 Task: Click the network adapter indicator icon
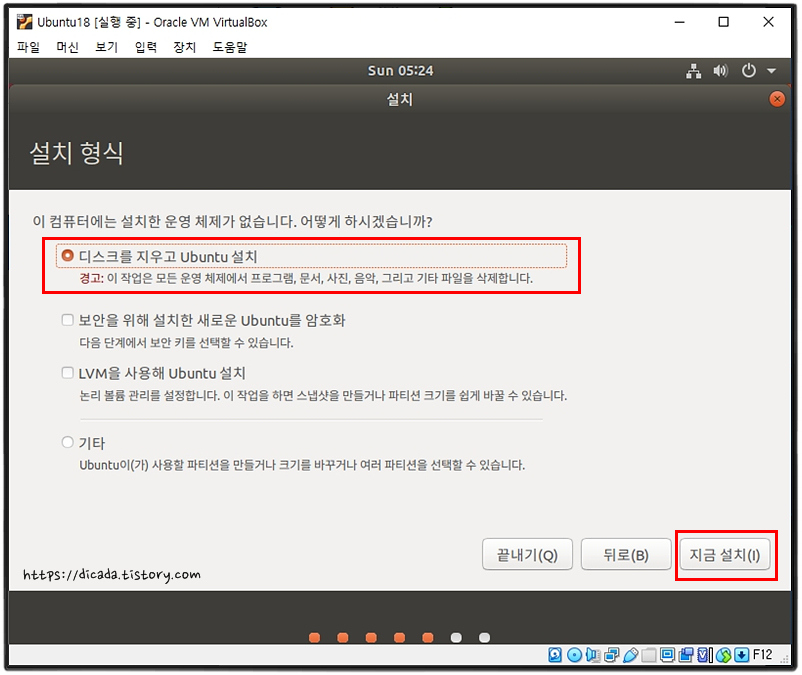click(612, 655)
